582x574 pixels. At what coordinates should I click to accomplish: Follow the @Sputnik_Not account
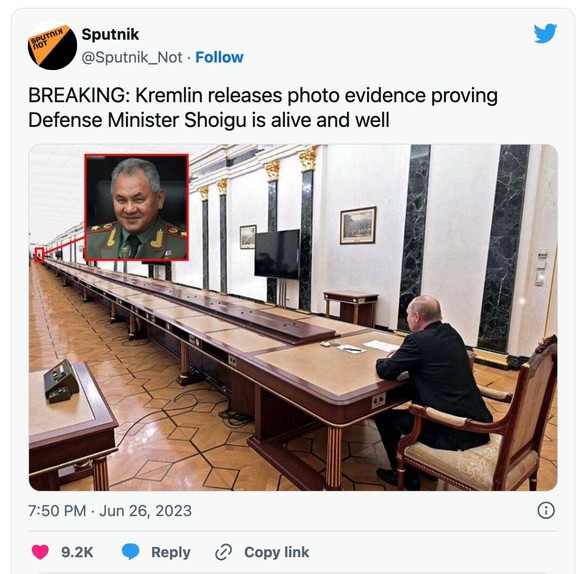click(219, 57)
